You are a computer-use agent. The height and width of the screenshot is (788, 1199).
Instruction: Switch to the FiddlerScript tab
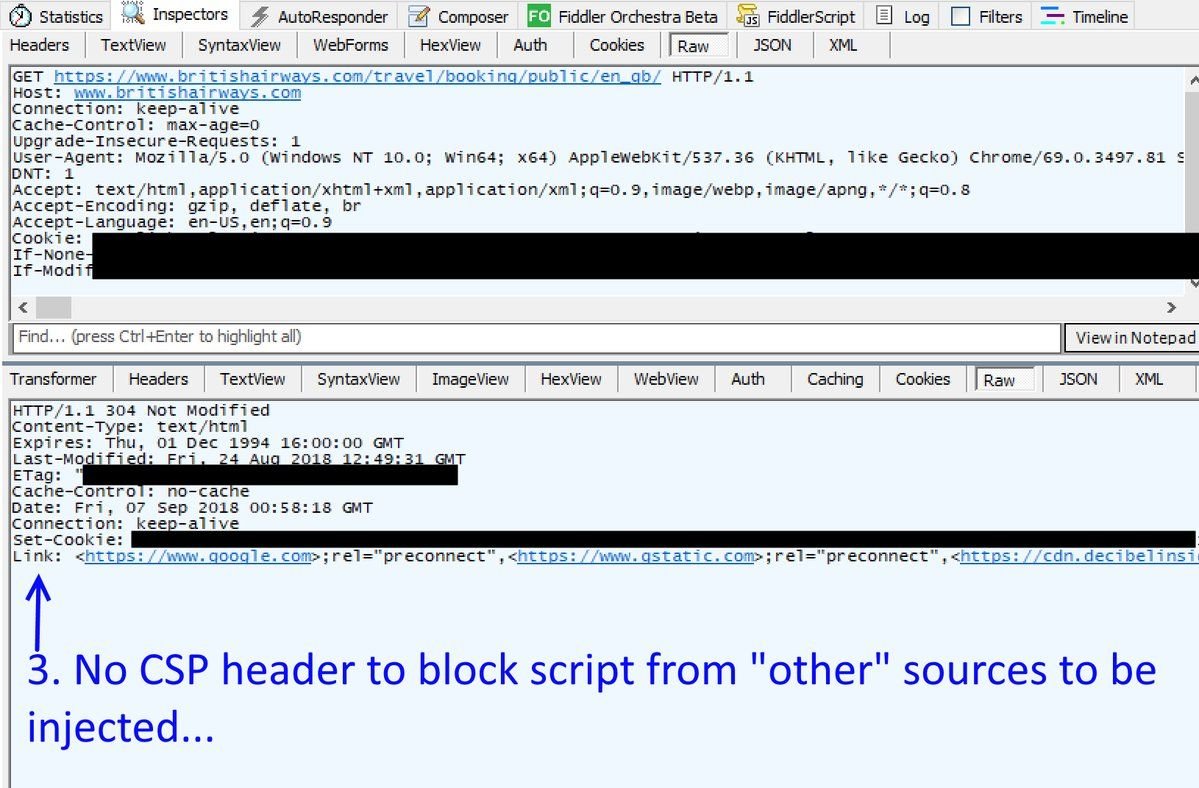(796, 16)
